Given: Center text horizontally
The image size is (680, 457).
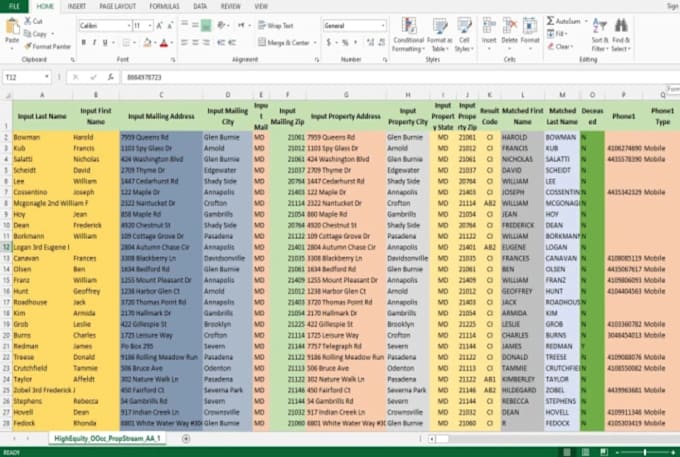Looking at the screenshot, I should pos(195,42).
